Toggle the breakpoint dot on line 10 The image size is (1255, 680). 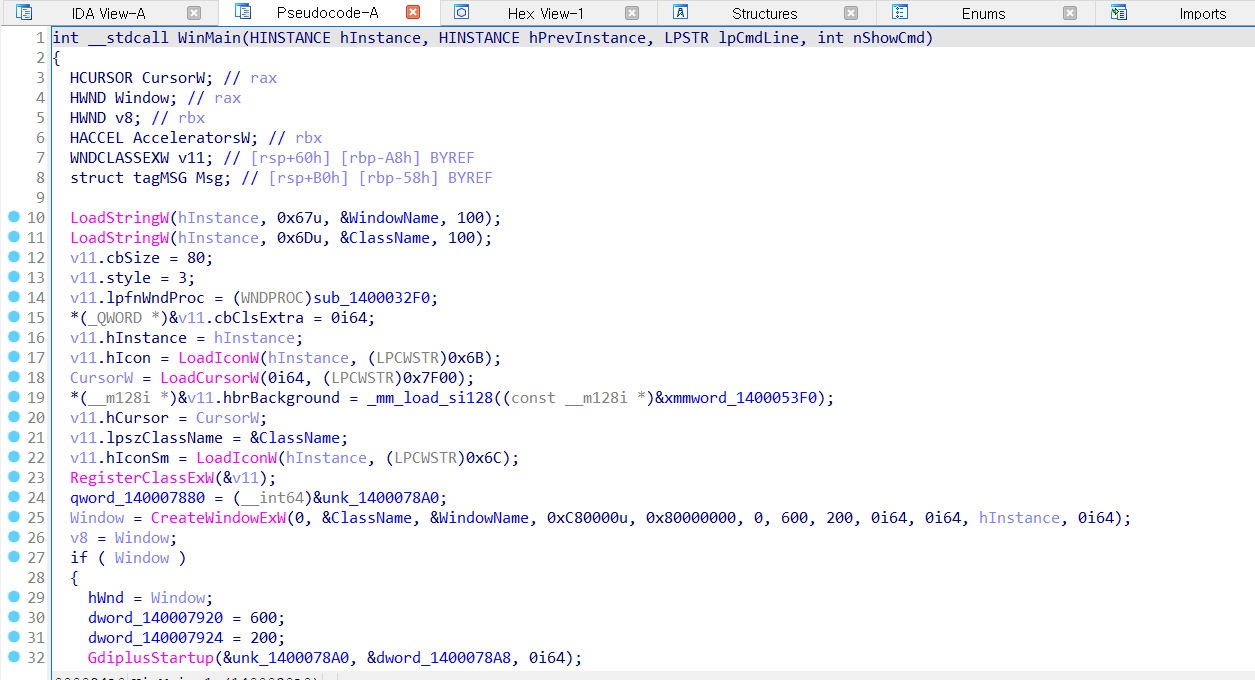click(x=13, y=218)
